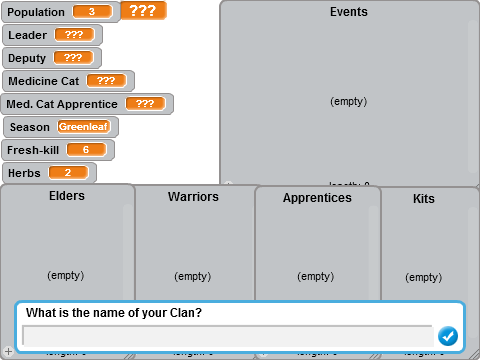Click the Events list title

[349, 12]
